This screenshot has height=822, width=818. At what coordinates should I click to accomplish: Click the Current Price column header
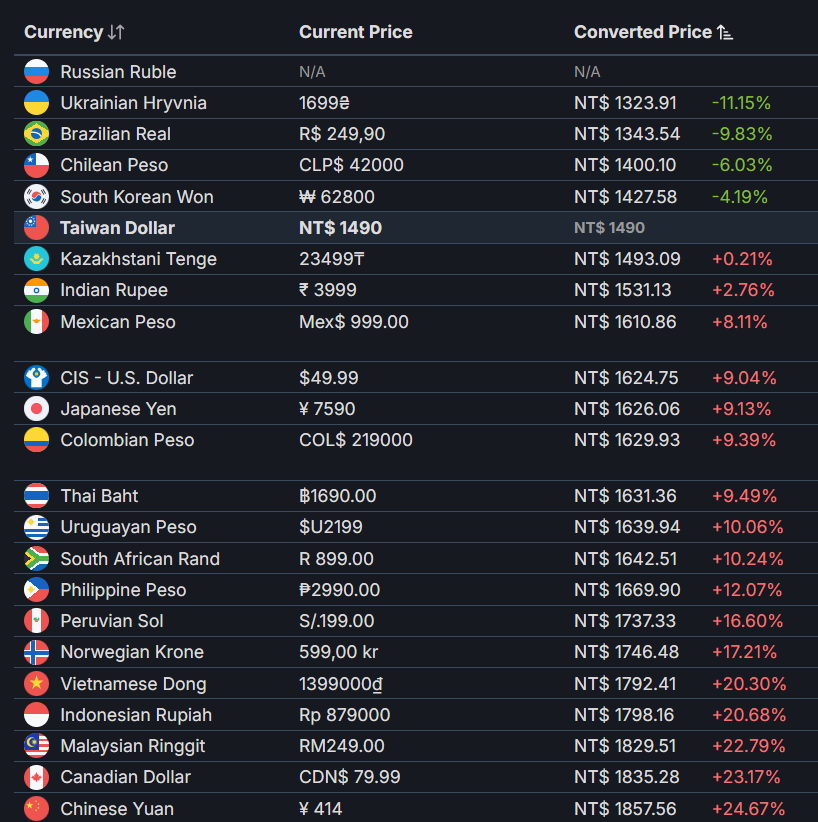tap(356, 32)
